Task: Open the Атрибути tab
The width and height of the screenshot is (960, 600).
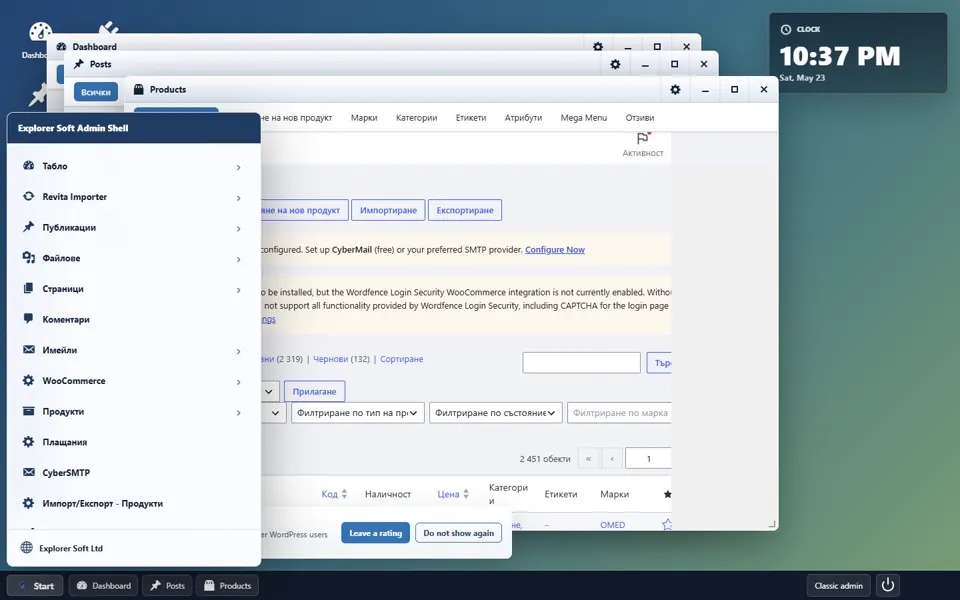Action: point(523,118)
